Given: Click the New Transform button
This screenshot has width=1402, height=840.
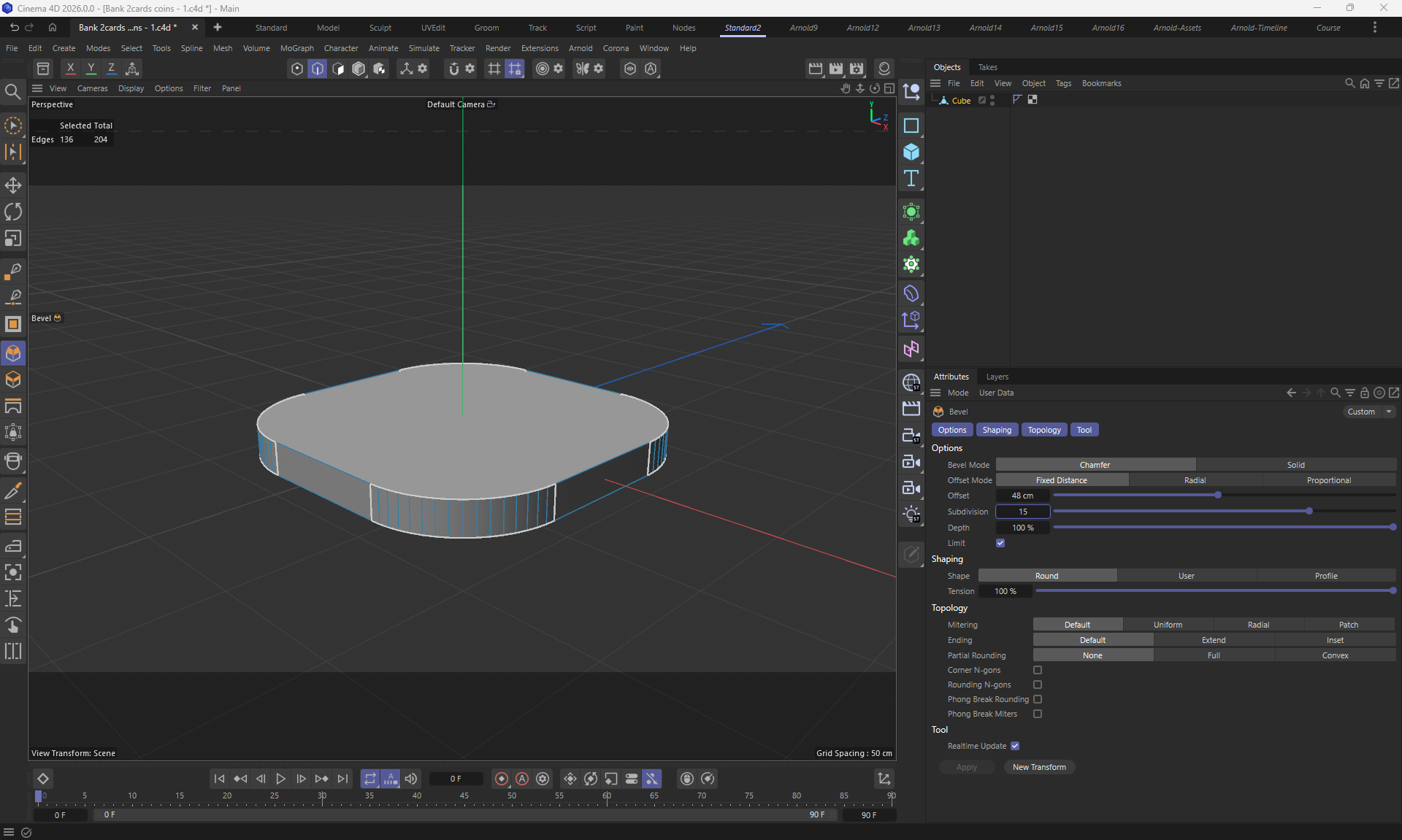Looking at the screenshot, I should tap(1039, 767).
